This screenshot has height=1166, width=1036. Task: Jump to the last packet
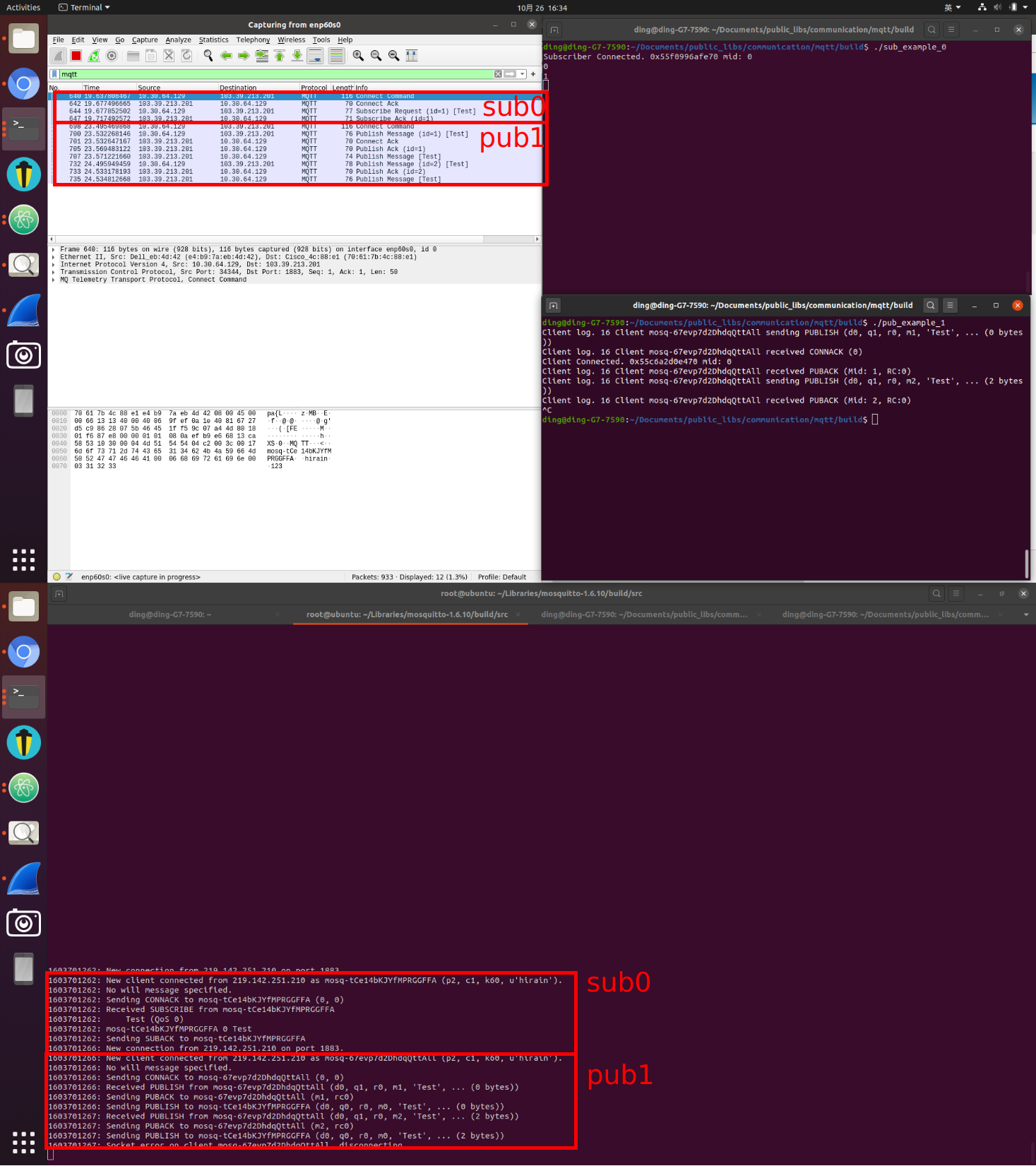point(297,56)
